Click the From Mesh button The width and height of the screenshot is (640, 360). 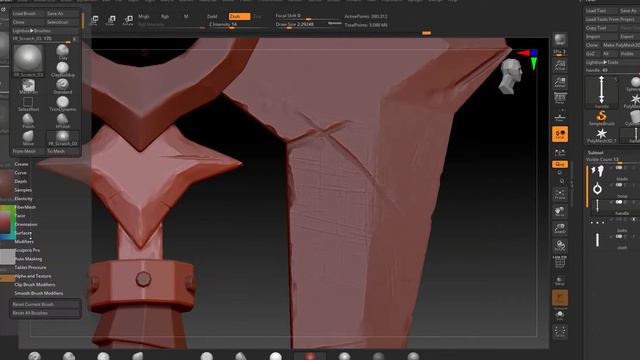point(27,151)
